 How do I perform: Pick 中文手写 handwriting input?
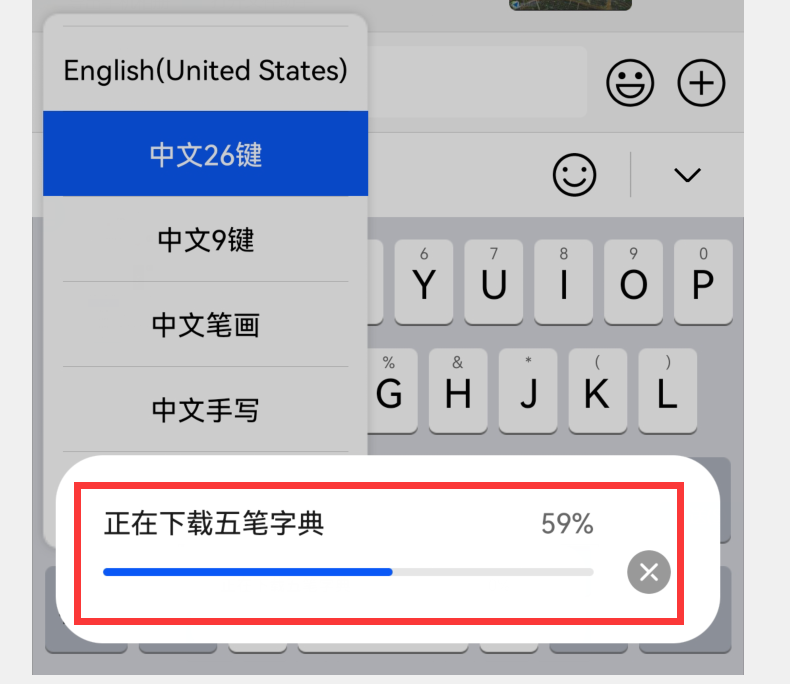206,409
